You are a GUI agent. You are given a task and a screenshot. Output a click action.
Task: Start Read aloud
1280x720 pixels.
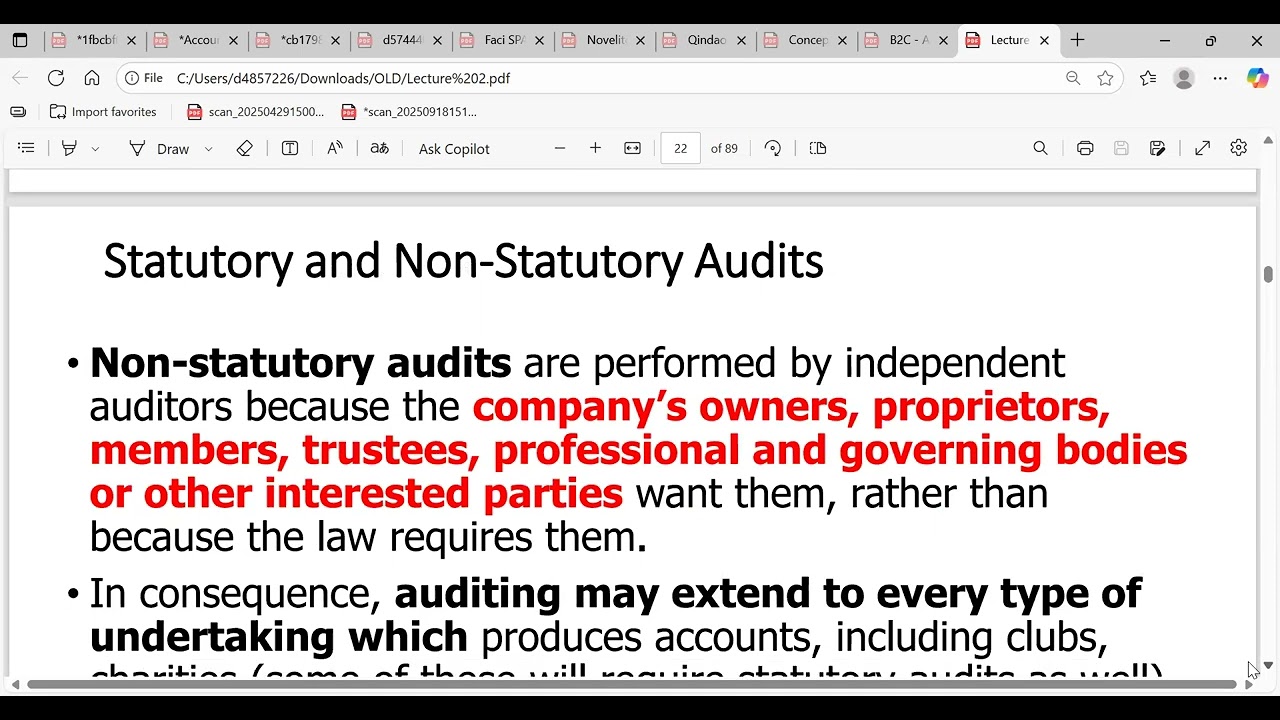pos(335,148)
